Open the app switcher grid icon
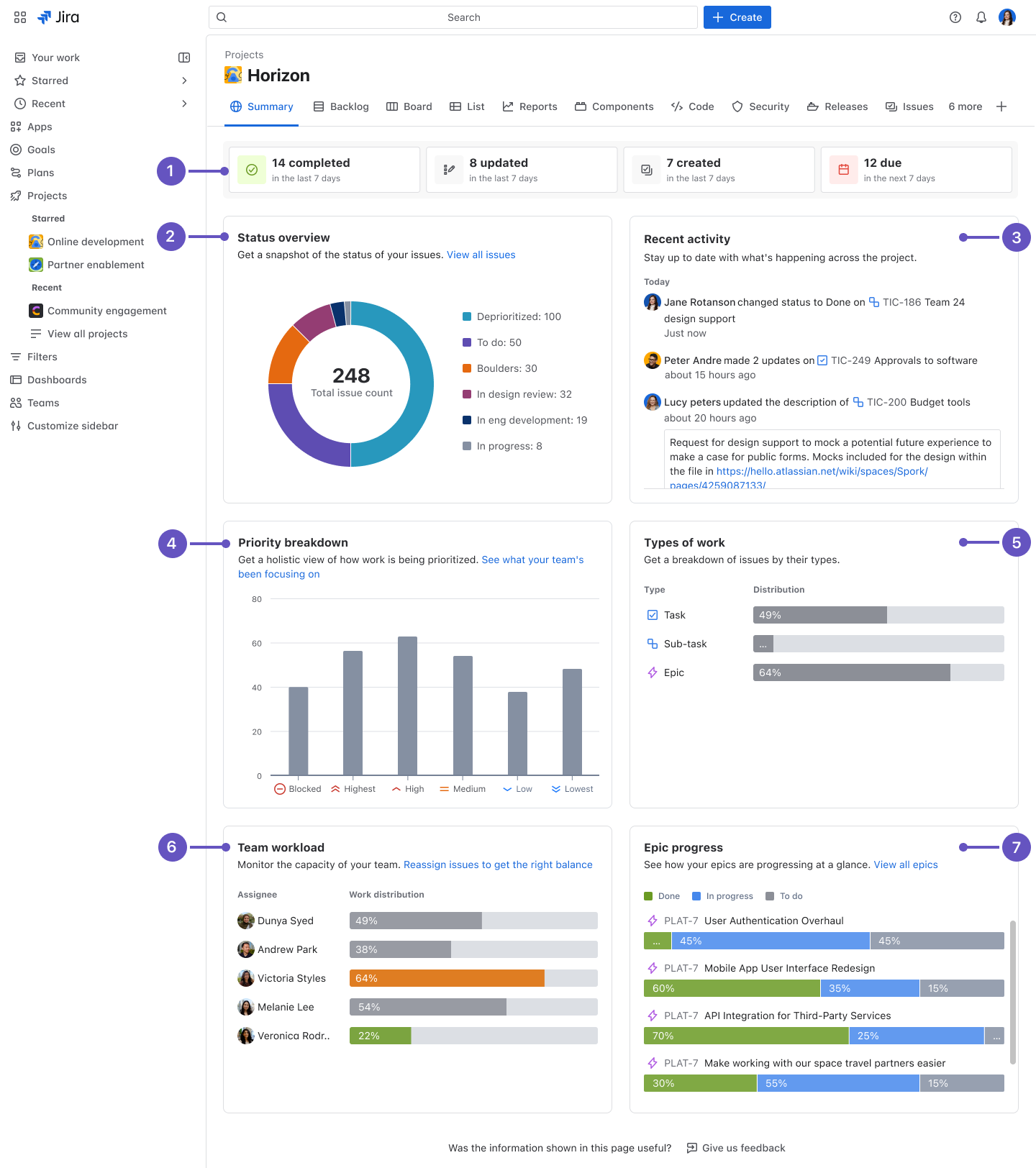This screenshot has width=1036, height=1168. [20, 17]
